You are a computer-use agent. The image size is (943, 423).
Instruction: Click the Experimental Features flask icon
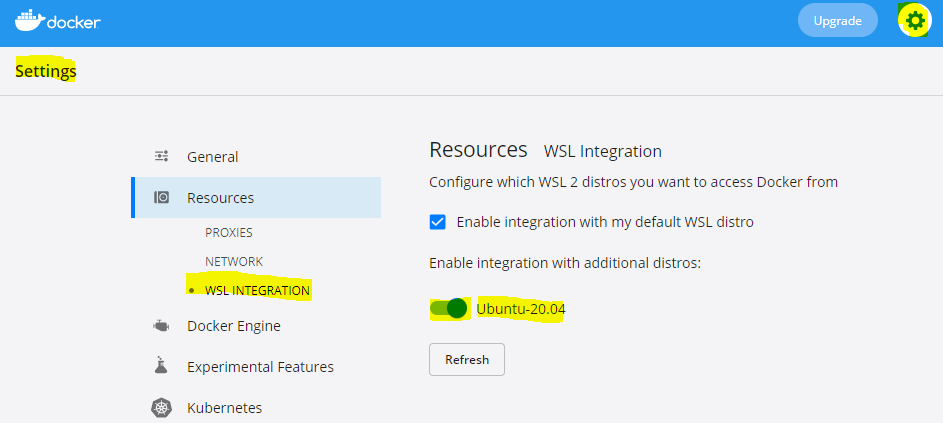click(x=161, y=367)
